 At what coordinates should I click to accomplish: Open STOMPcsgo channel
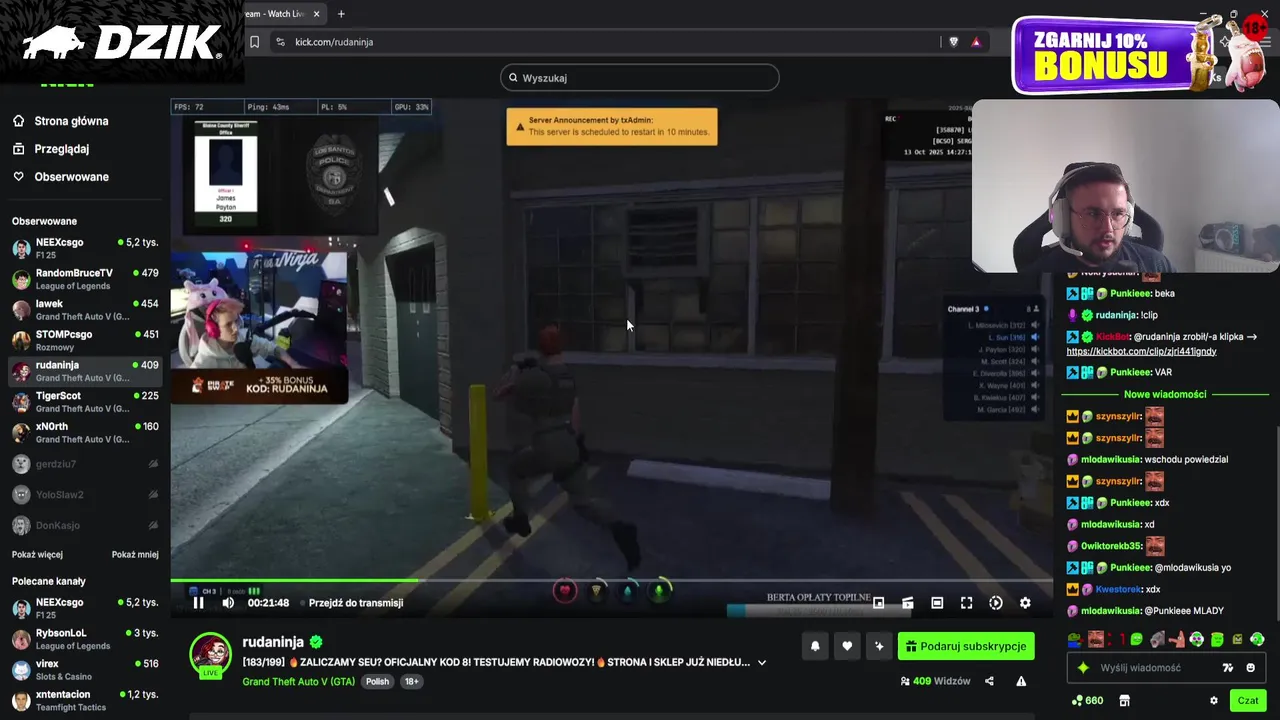point(85,340)
